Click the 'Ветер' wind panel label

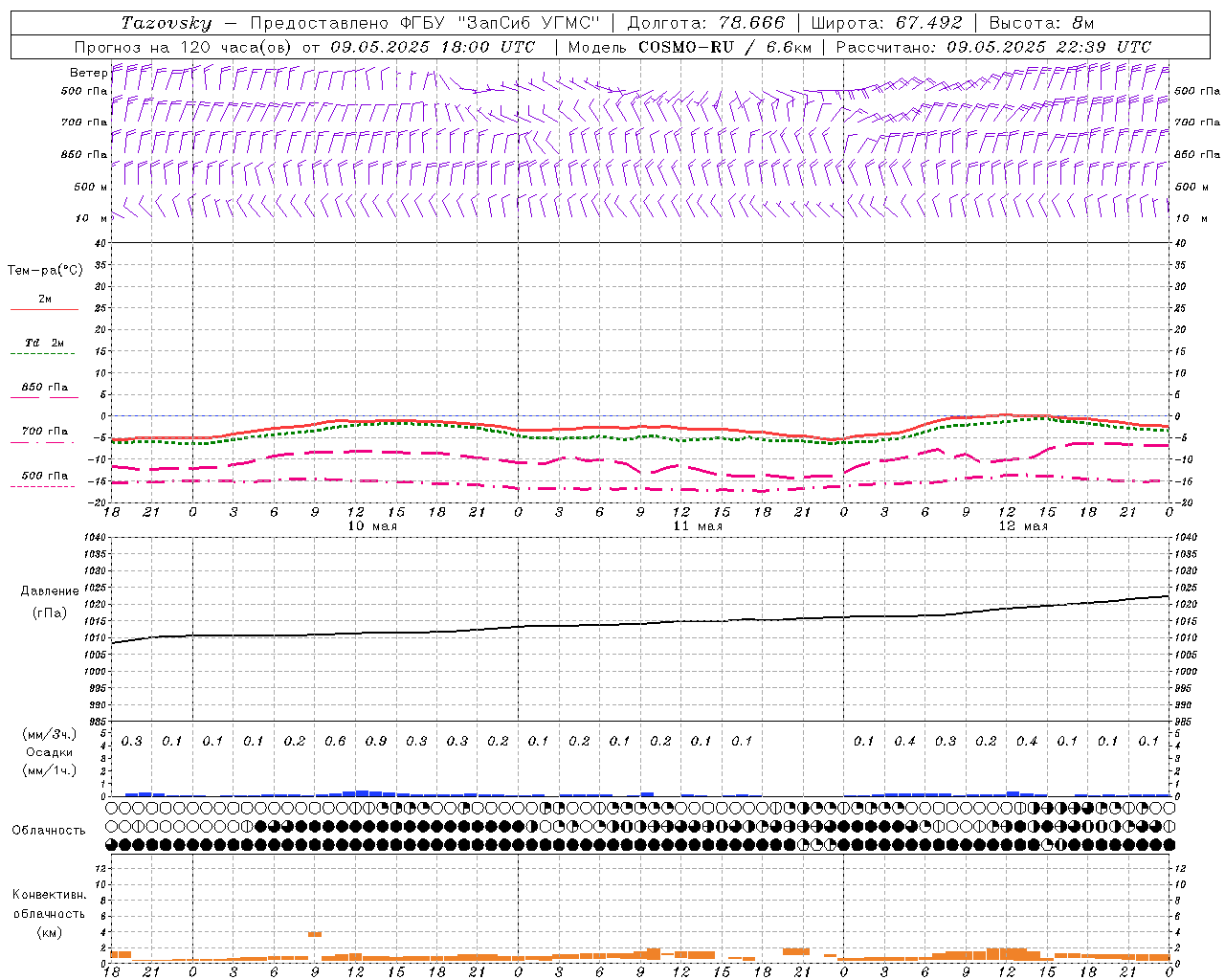click(88, 73)
